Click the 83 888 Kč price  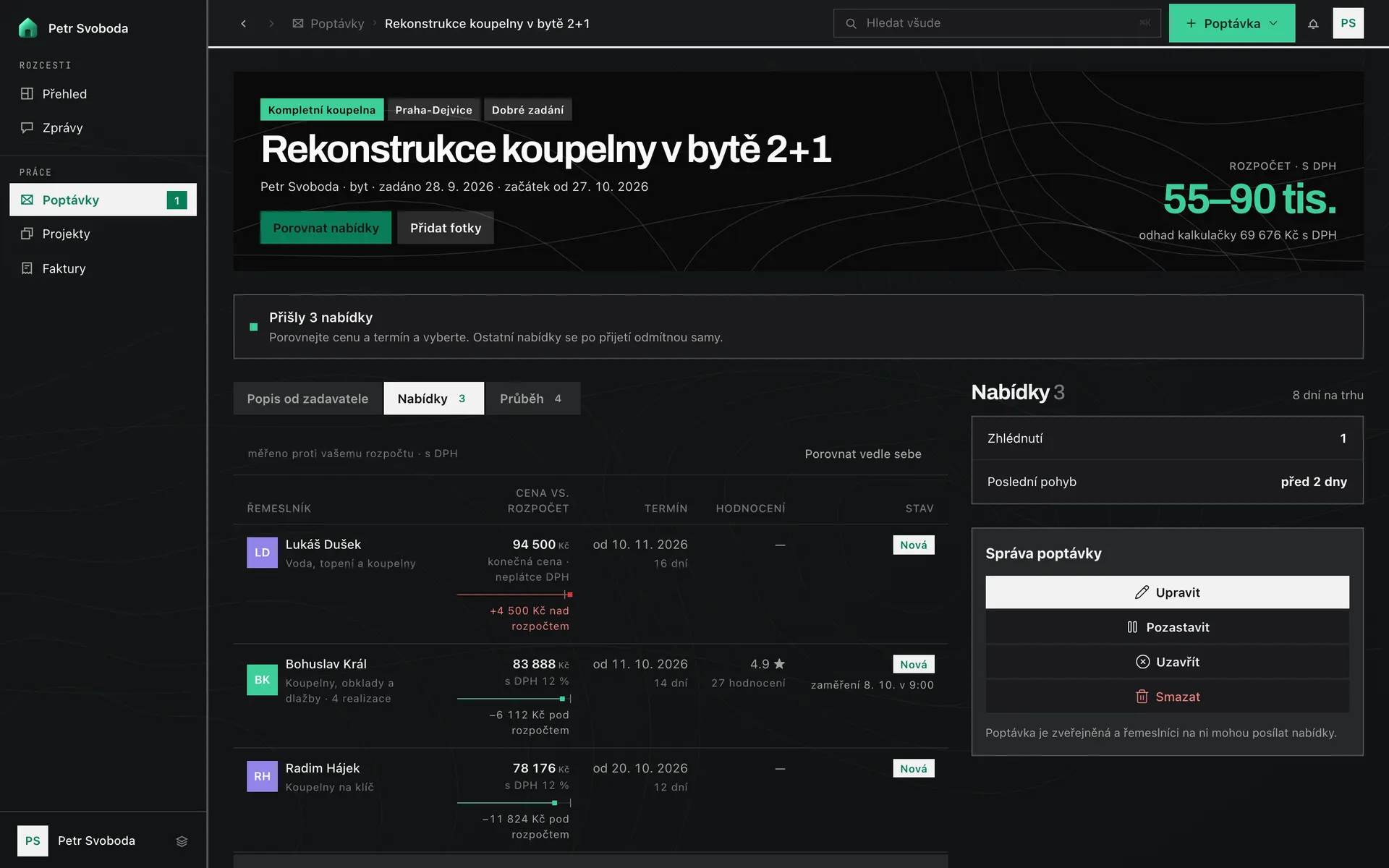(540, 664)
